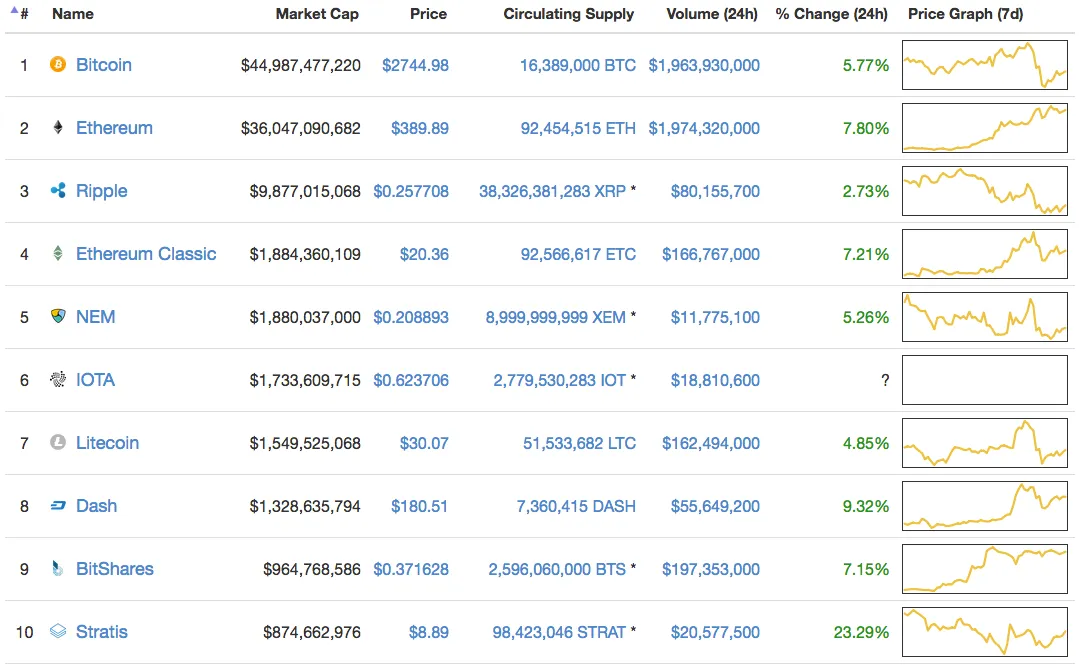Click the Stratis layered logo icon

[58, 631]
